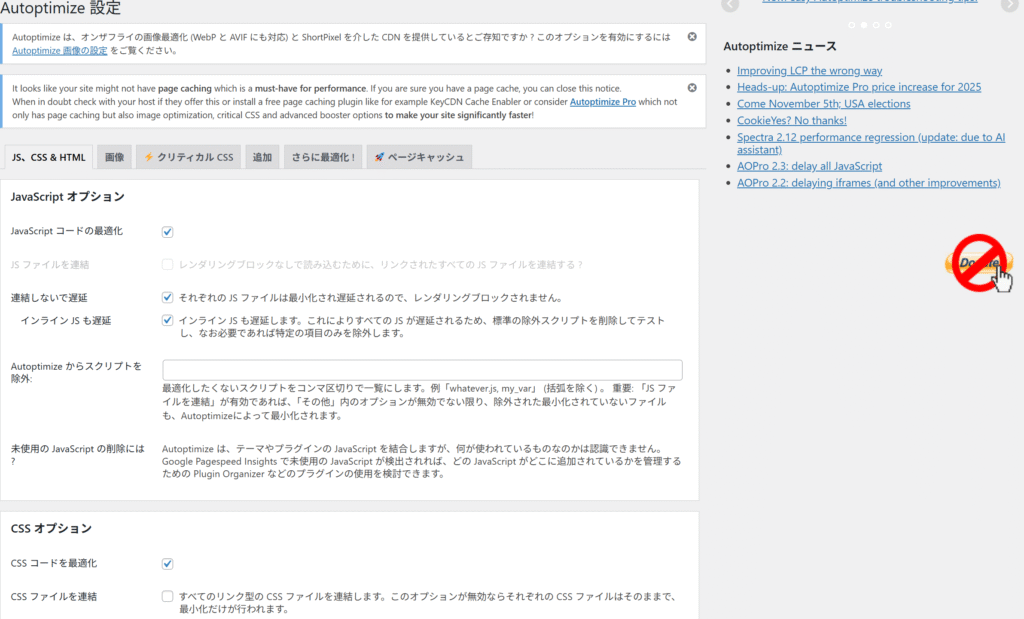1024x619 pixels.
Task: Switch to the 画像 tab
Action: (x=114, y=157)
